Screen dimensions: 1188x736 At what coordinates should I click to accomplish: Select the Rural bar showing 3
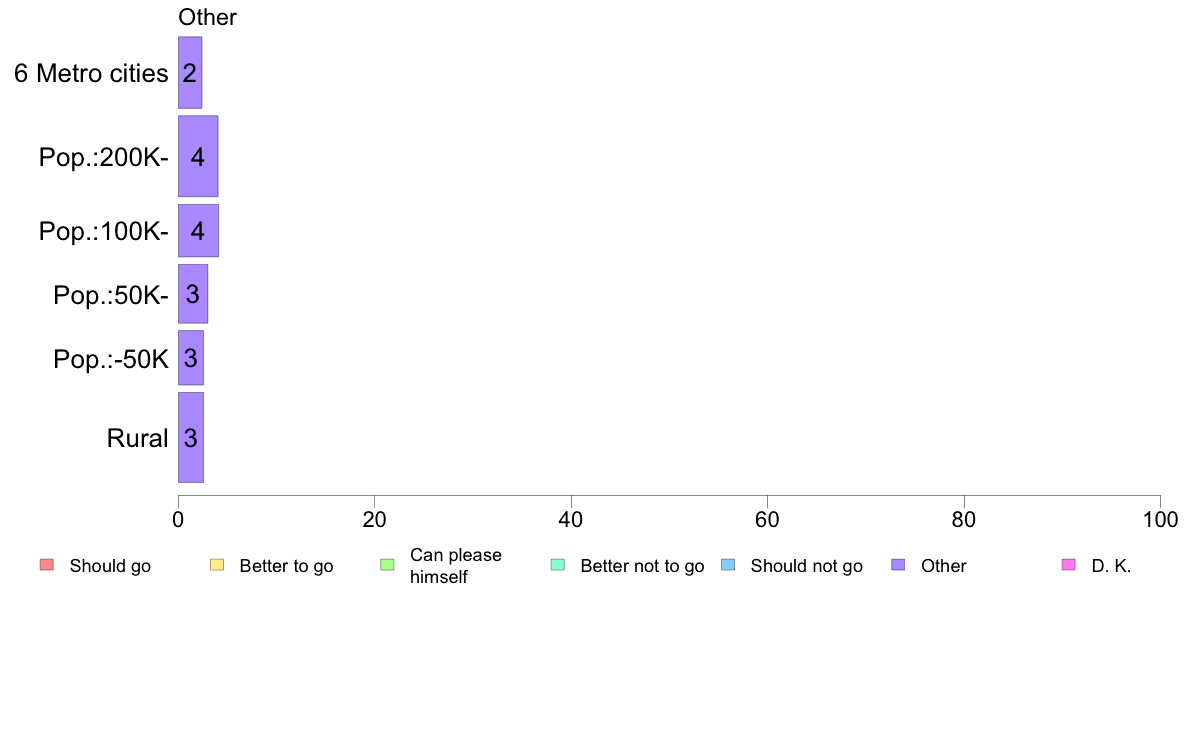[x=191, y=437]
